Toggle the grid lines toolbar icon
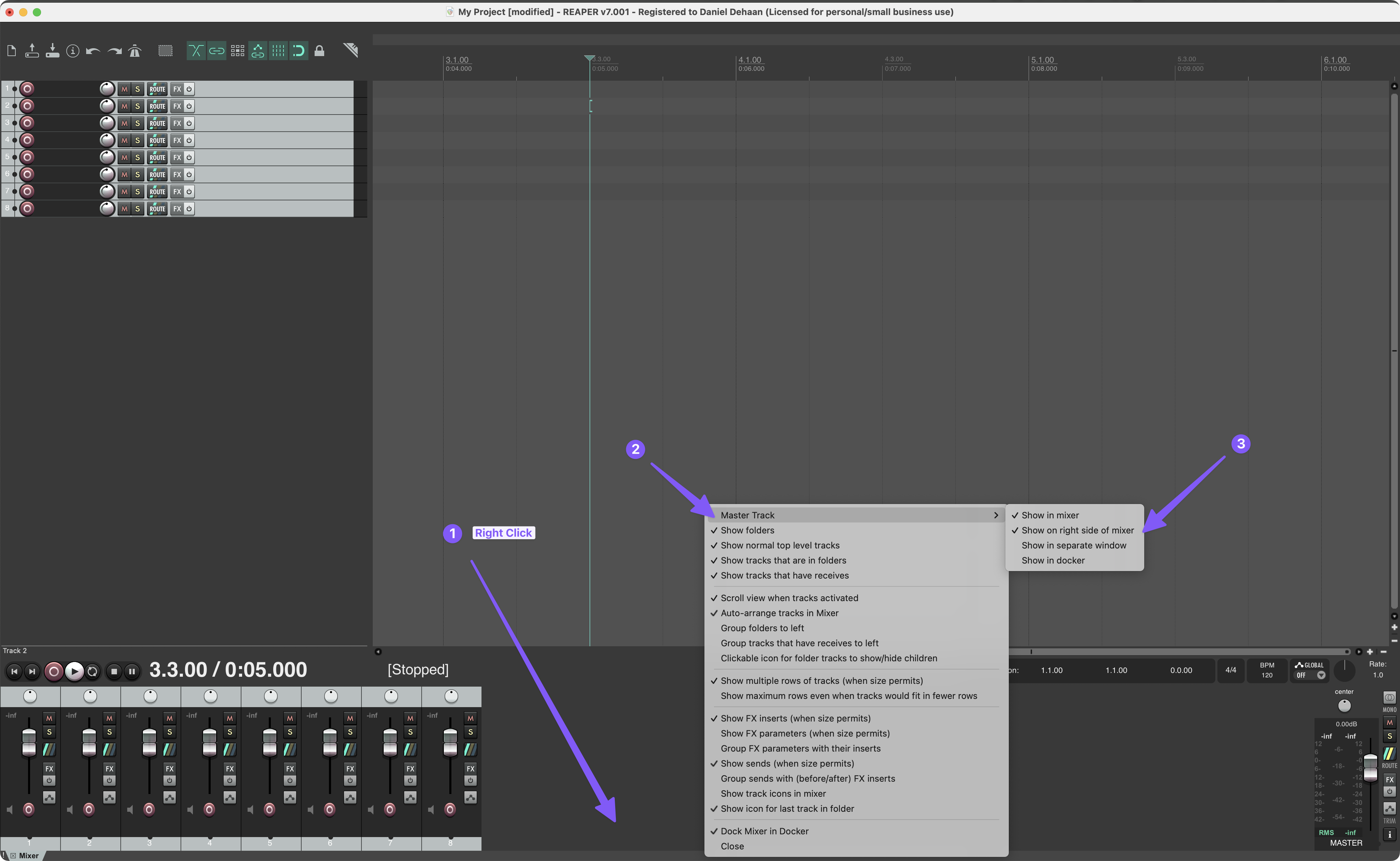The height and width of the screenshot is (861, 1400). (x=278, y=51)
